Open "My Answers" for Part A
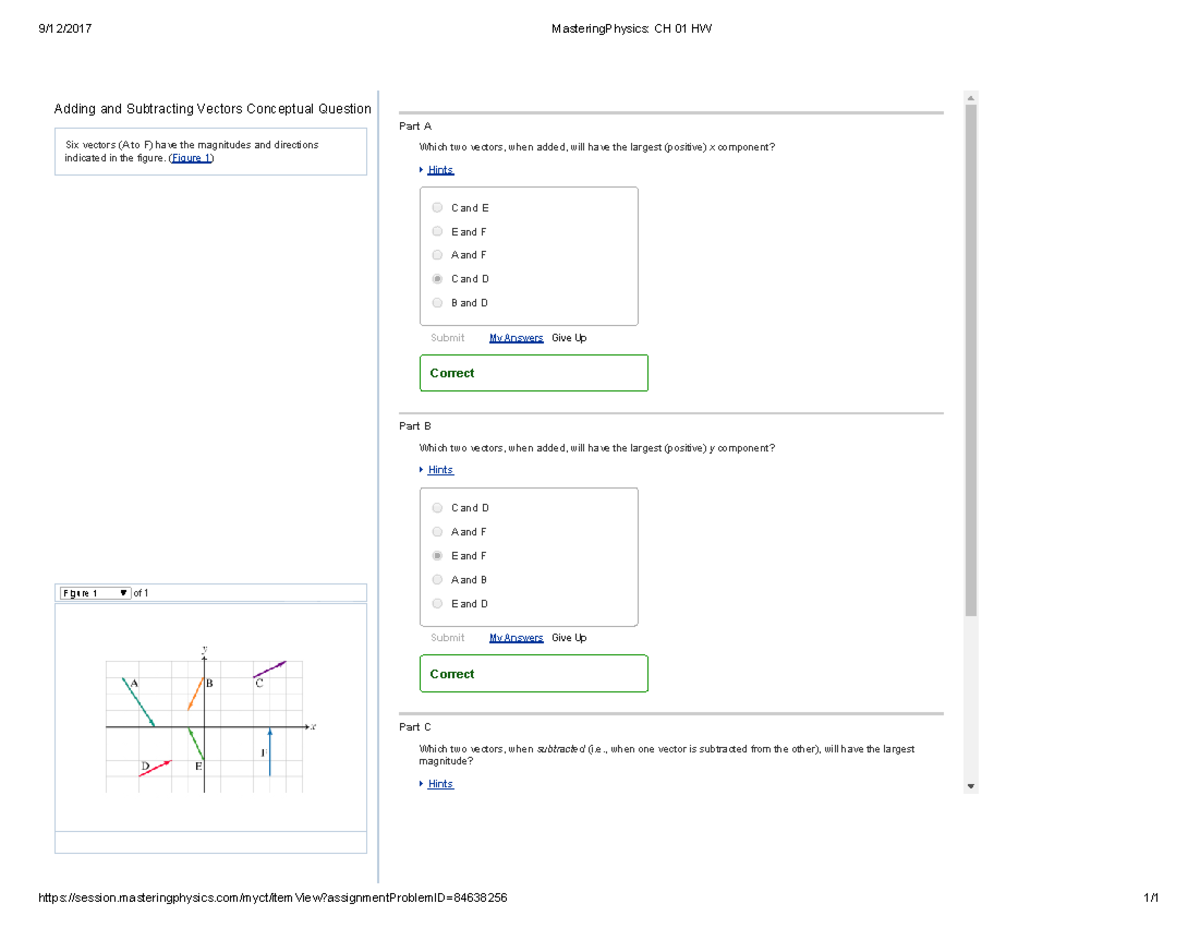This screenshot has width=1200, height=928. click(515, 337)
